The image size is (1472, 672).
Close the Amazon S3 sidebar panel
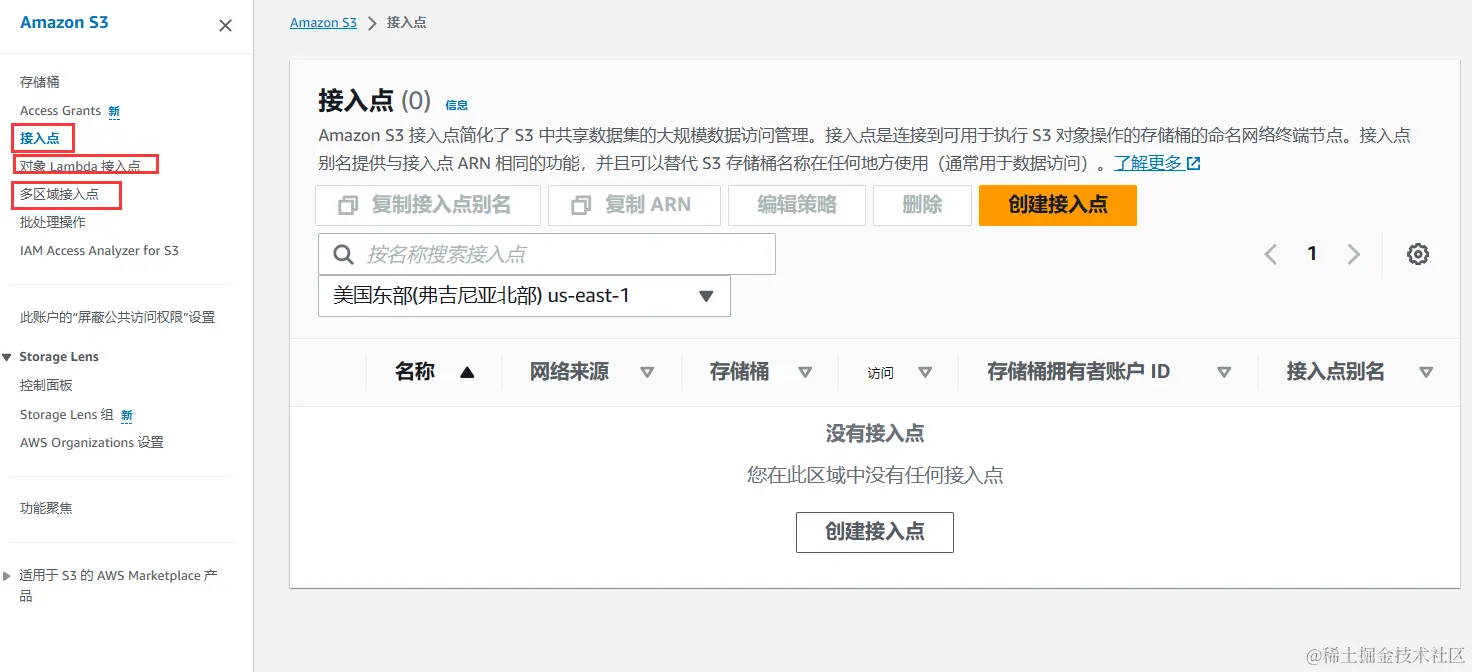(225, 26)
